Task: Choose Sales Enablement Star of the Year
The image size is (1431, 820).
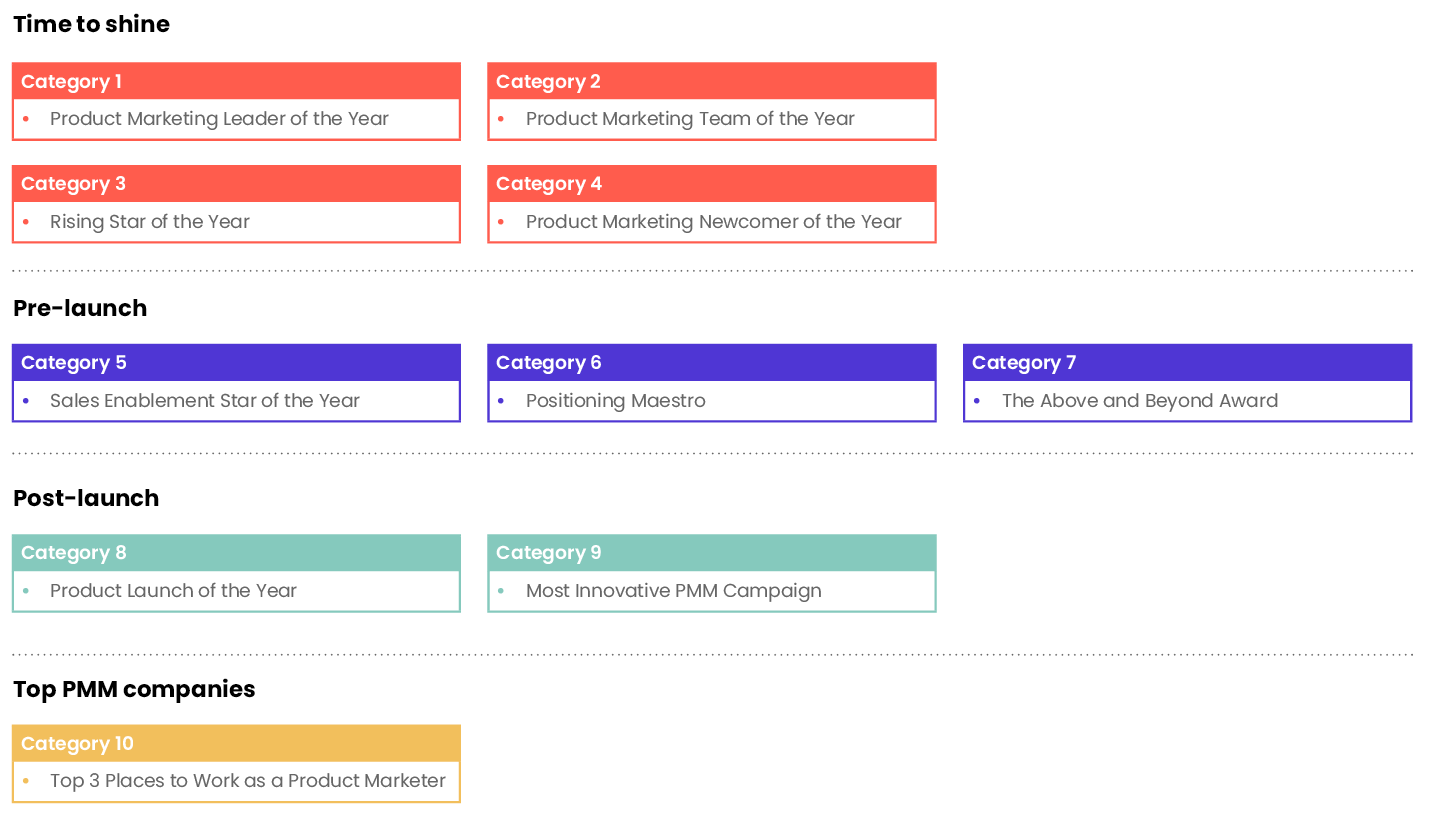Action: click(205, 401)
